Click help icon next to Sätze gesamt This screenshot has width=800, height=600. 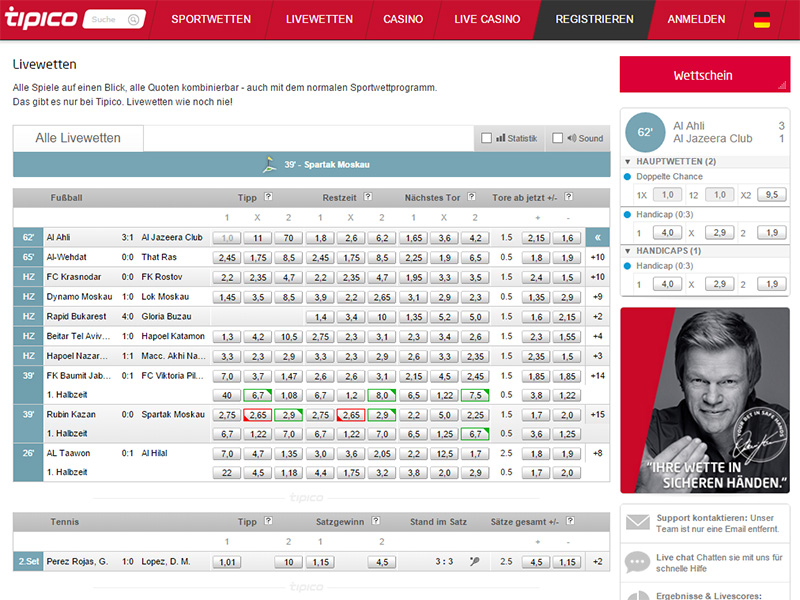click(570, 521)
